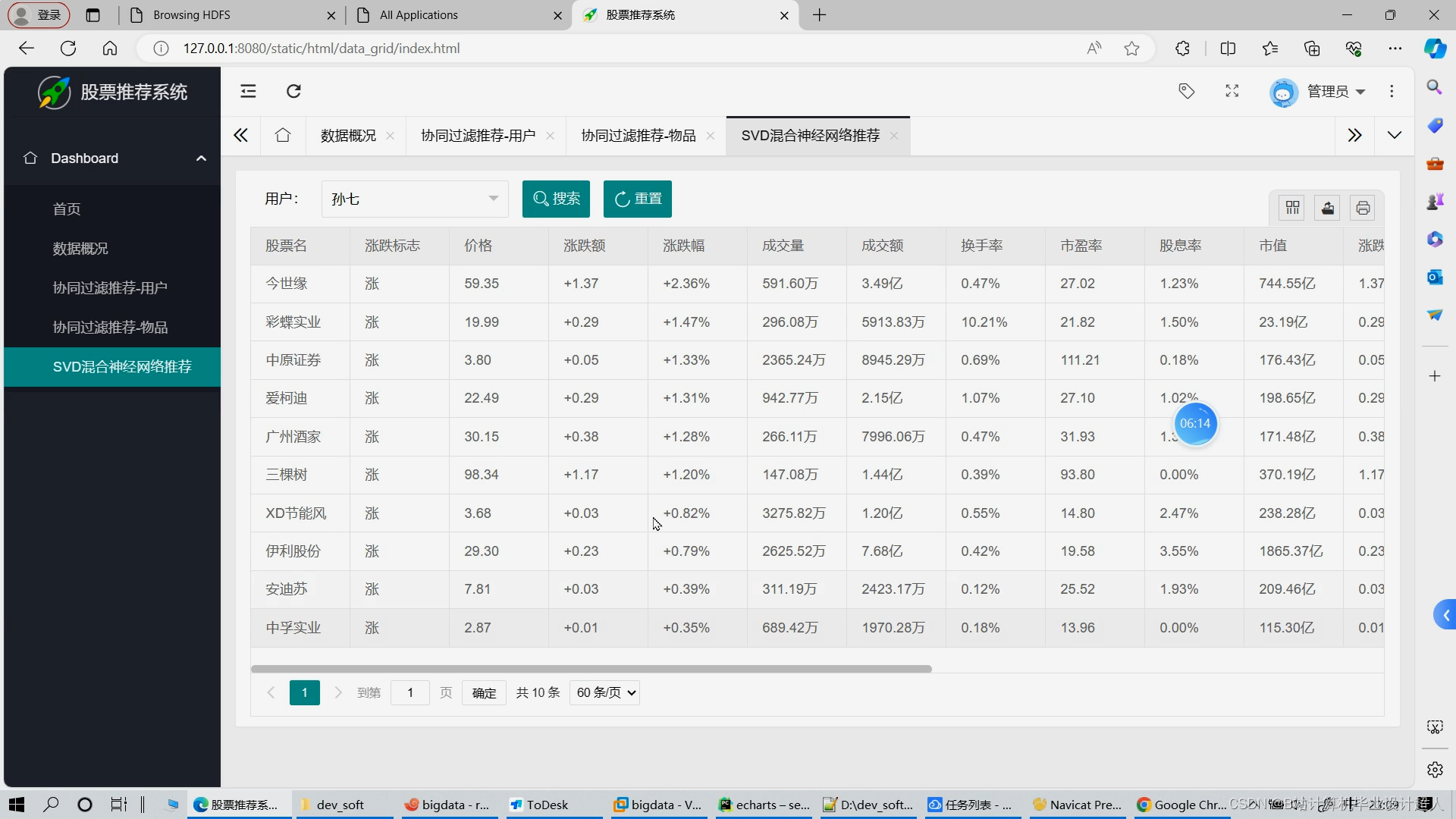This screenshot has width=1456, height=819.
Task: Click the page refresh icon in header
Action: coord(293,91)
